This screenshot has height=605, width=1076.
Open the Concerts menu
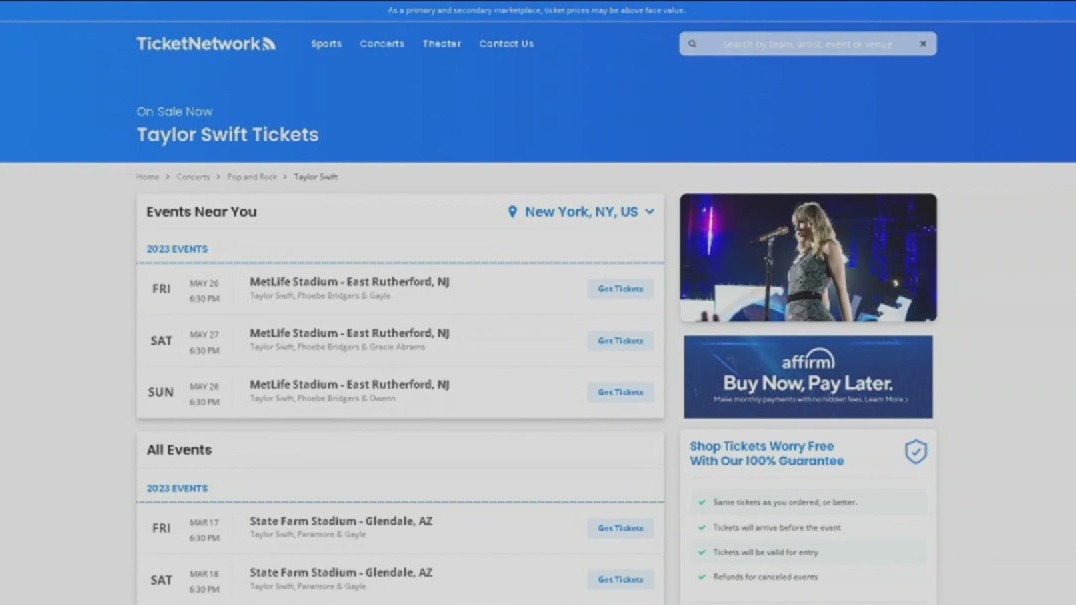coord(381,43)
